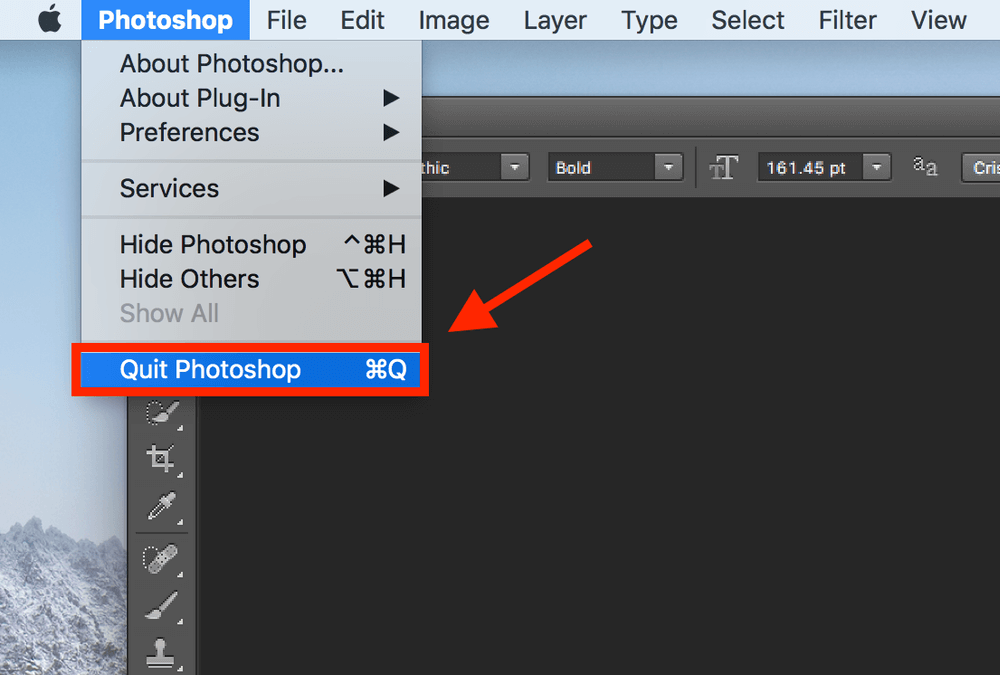This screenshot has height=675, width=1000.
Task: Click the Photoshop menu bar item
Action: click(x=165, y=20)
